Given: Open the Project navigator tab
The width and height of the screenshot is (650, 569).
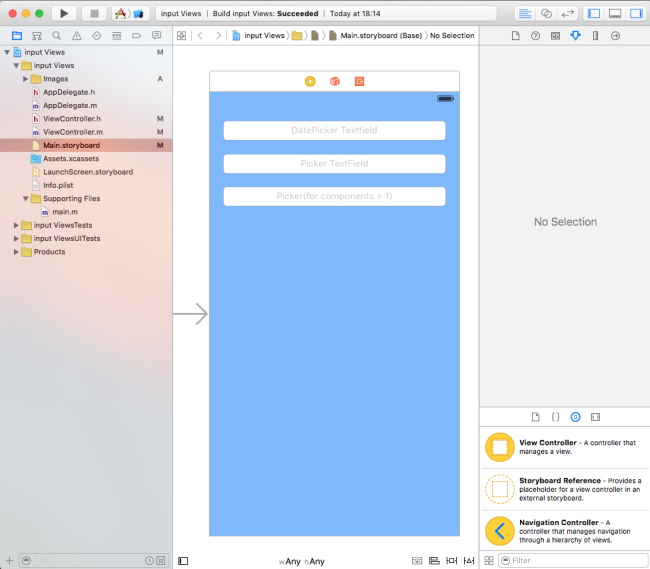Looking at the screenshot, I should [x=17, y=36].
